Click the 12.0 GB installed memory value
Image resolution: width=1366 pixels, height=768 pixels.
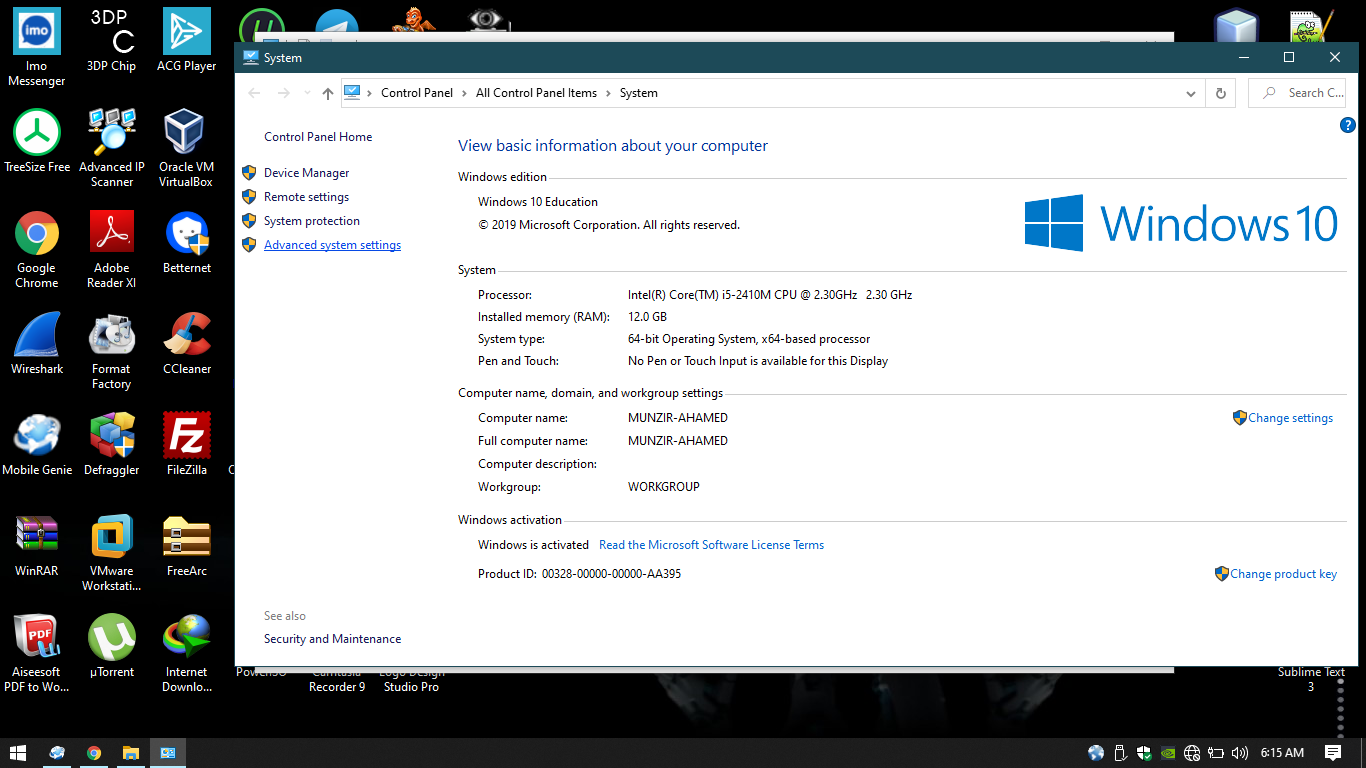[647, 317]
